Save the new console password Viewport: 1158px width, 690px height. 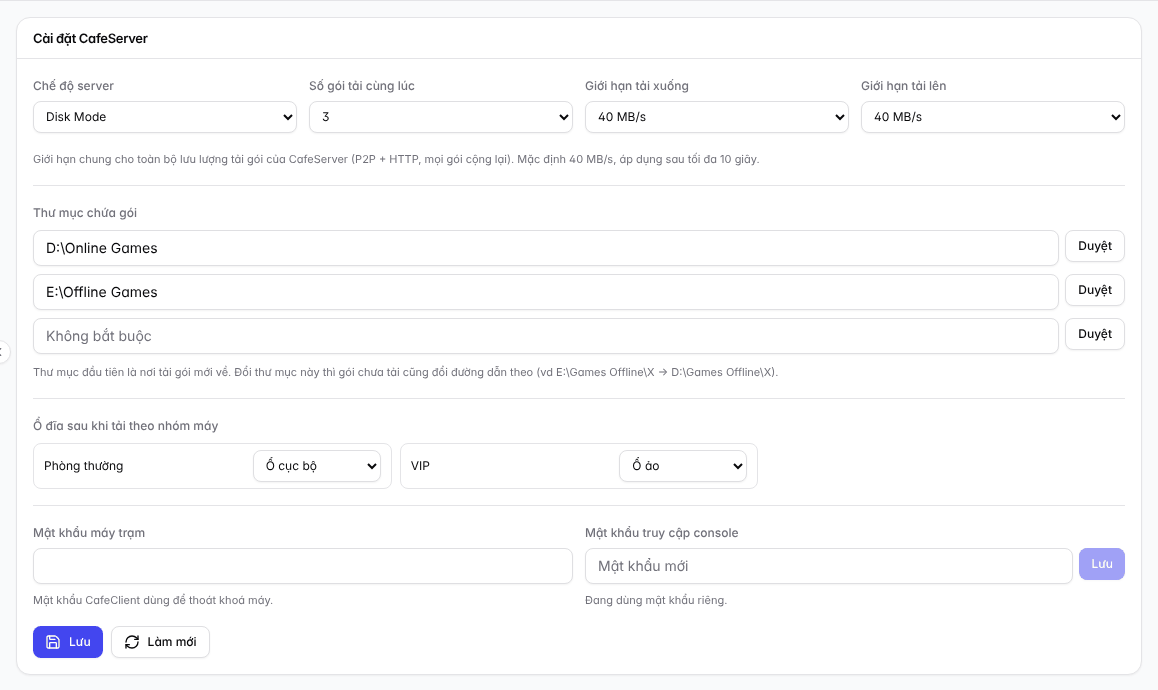(1102, 564)
